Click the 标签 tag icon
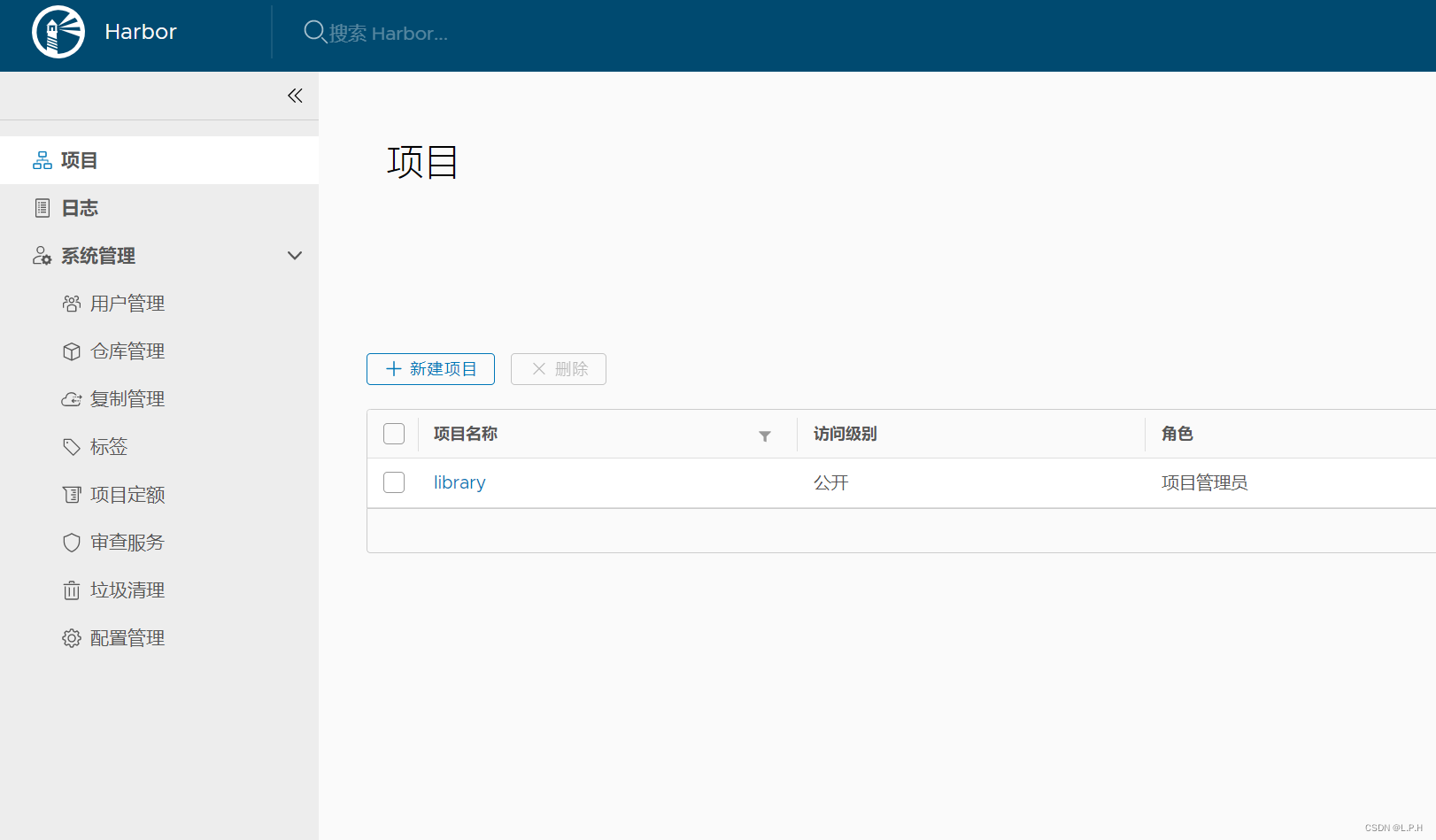This screenshot has height=840, width=1436. pyautogui.click(x=72, y=447)
